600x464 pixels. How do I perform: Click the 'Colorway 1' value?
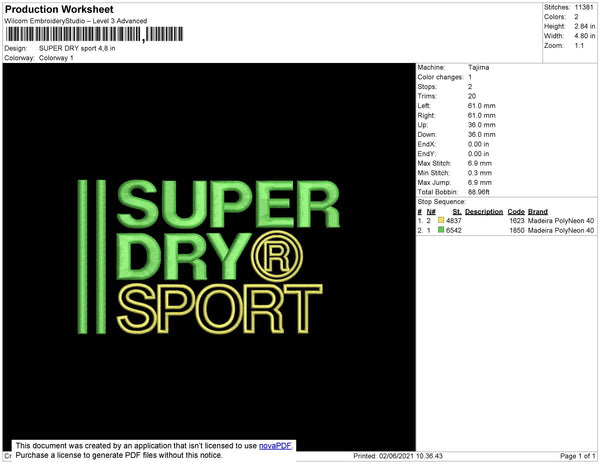[56, 58]
